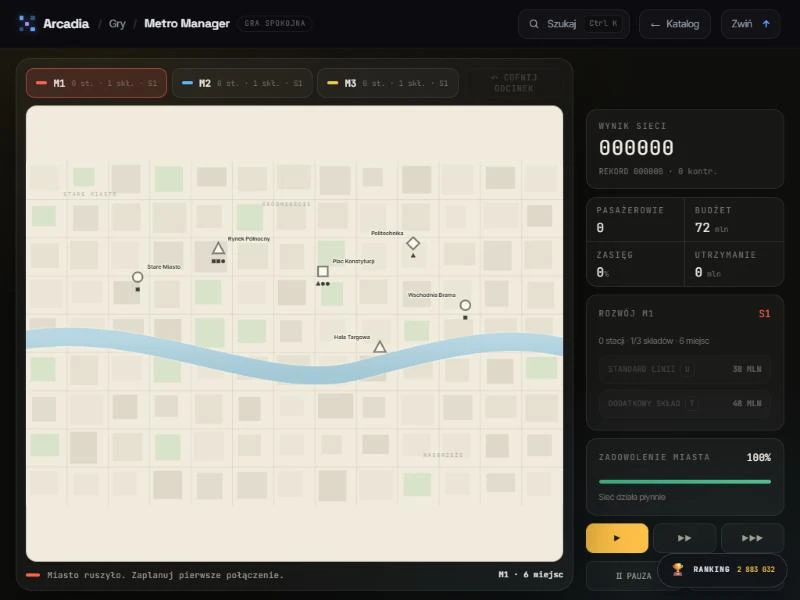Select the M1 red line tab

tap(96, 83)
